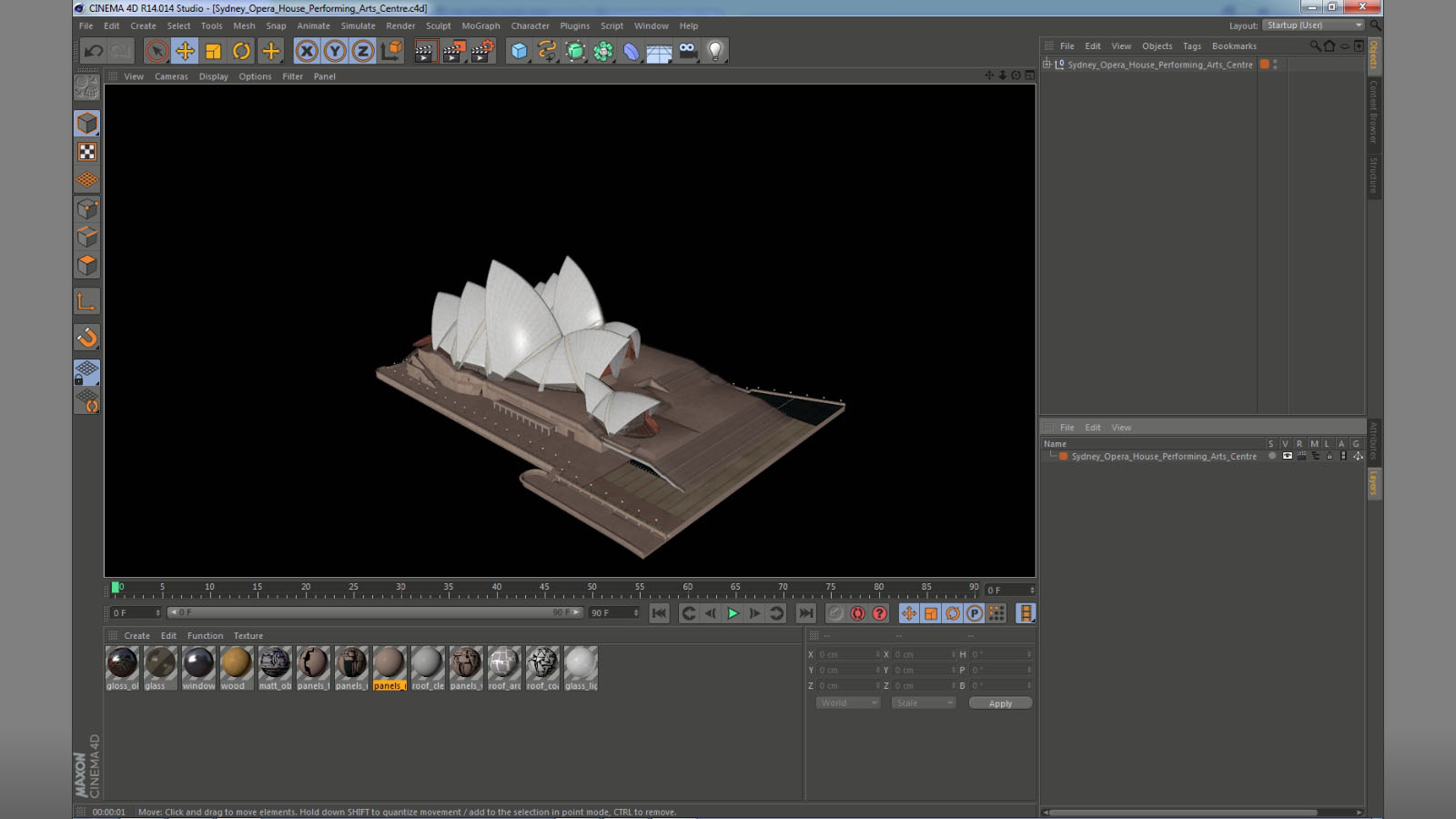The width and height of the screenshot is (1456, 819).
Task: Render to Picture Viewer
Action: coord(453,51)
